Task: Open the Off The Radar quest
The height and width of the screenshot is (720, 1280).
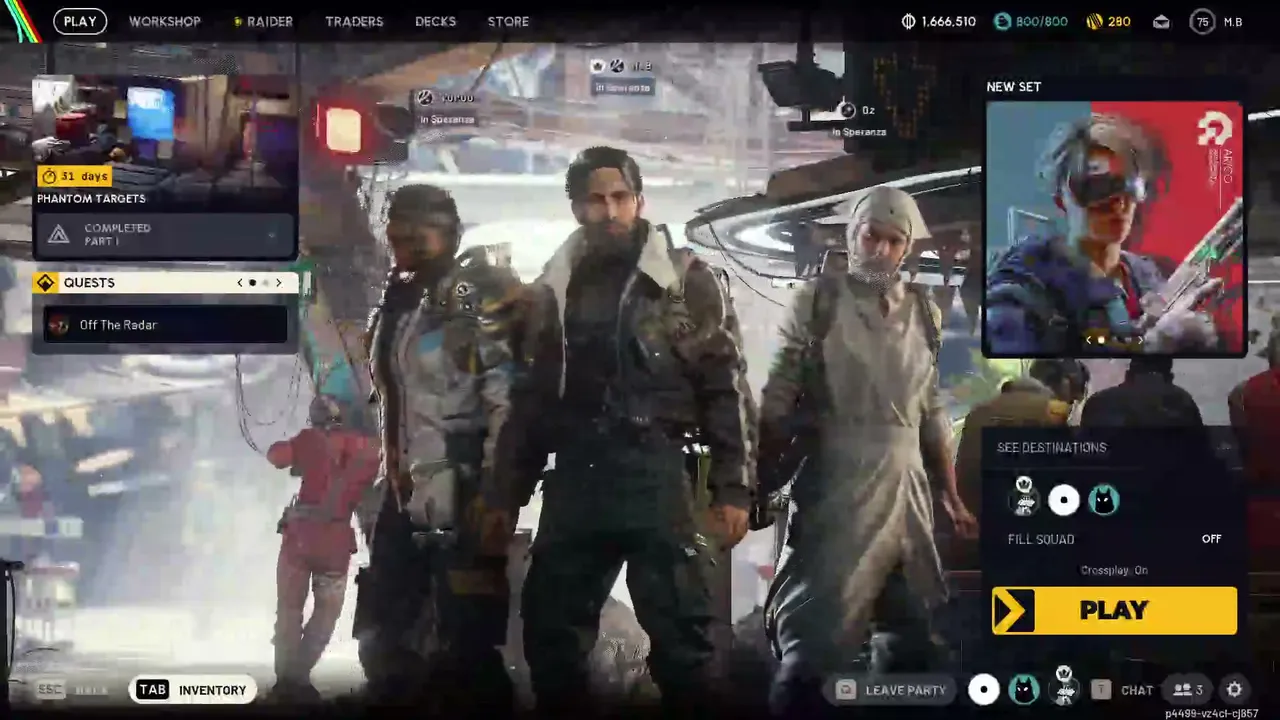Action: point(166,325)
